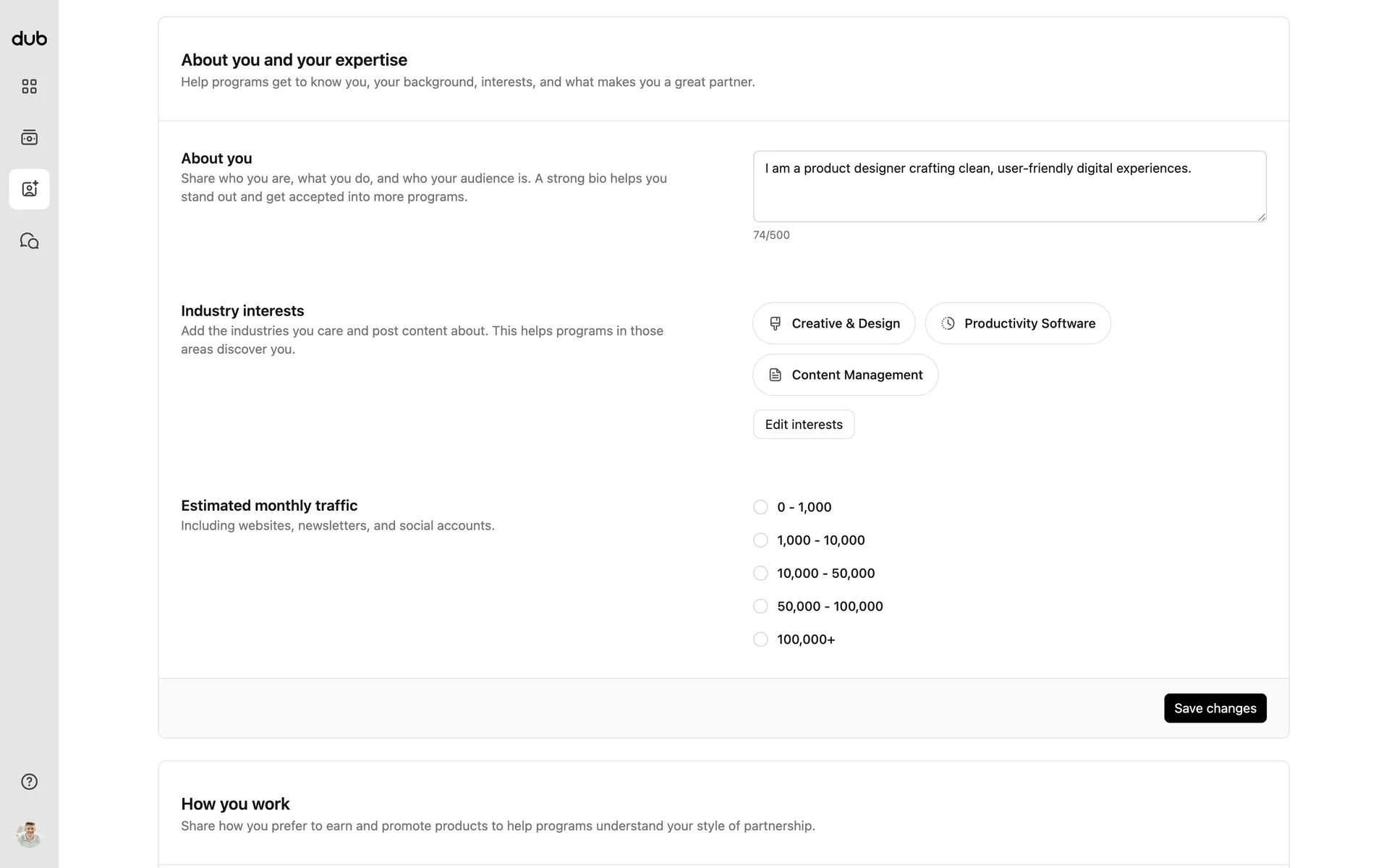1389x868 pixels.
Task: Select the 100,000+ traffic option
Action: tap(760, 639)
